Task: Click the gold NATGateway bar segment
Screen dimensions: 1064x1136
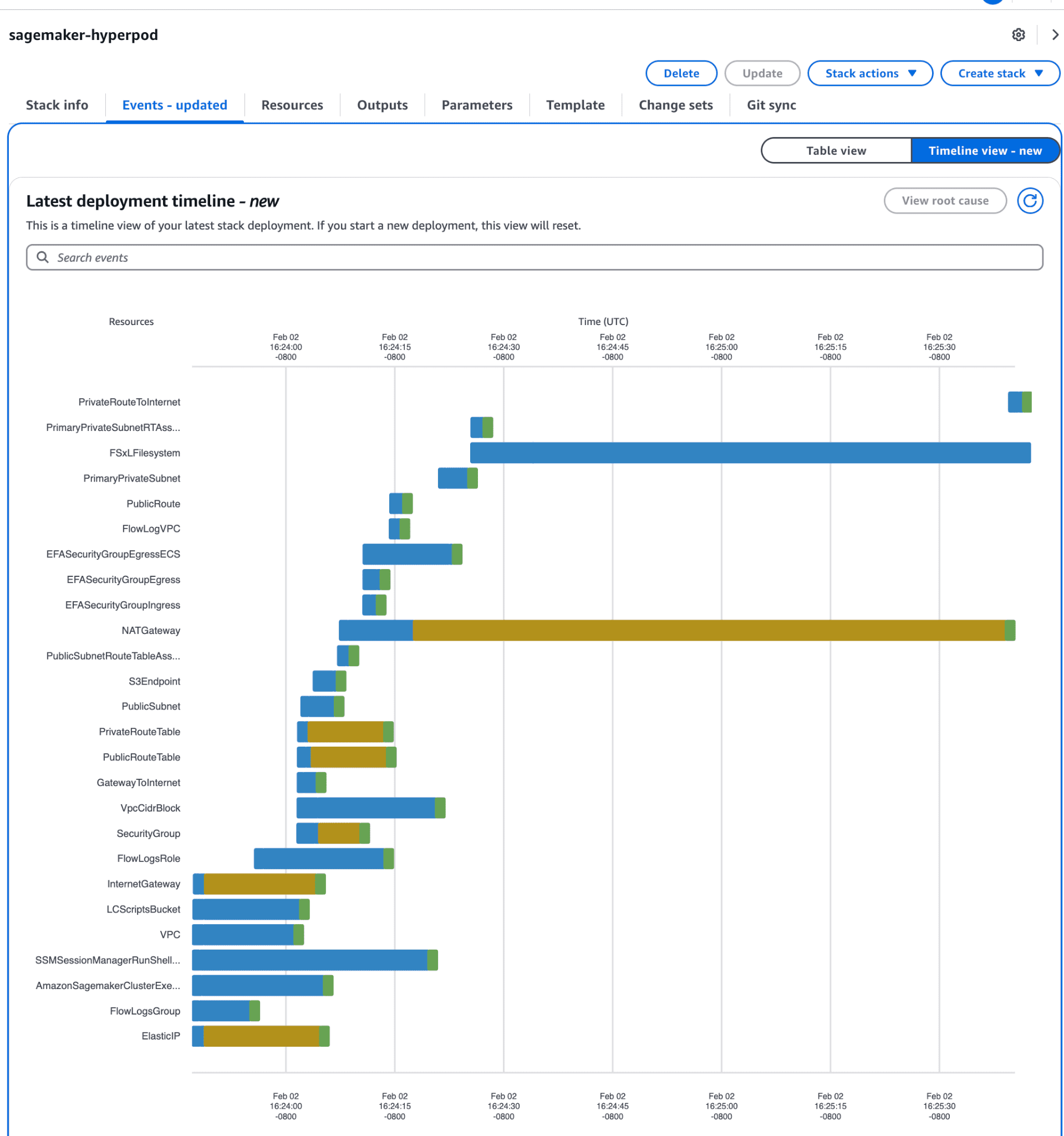Action: tap(708, 630)
